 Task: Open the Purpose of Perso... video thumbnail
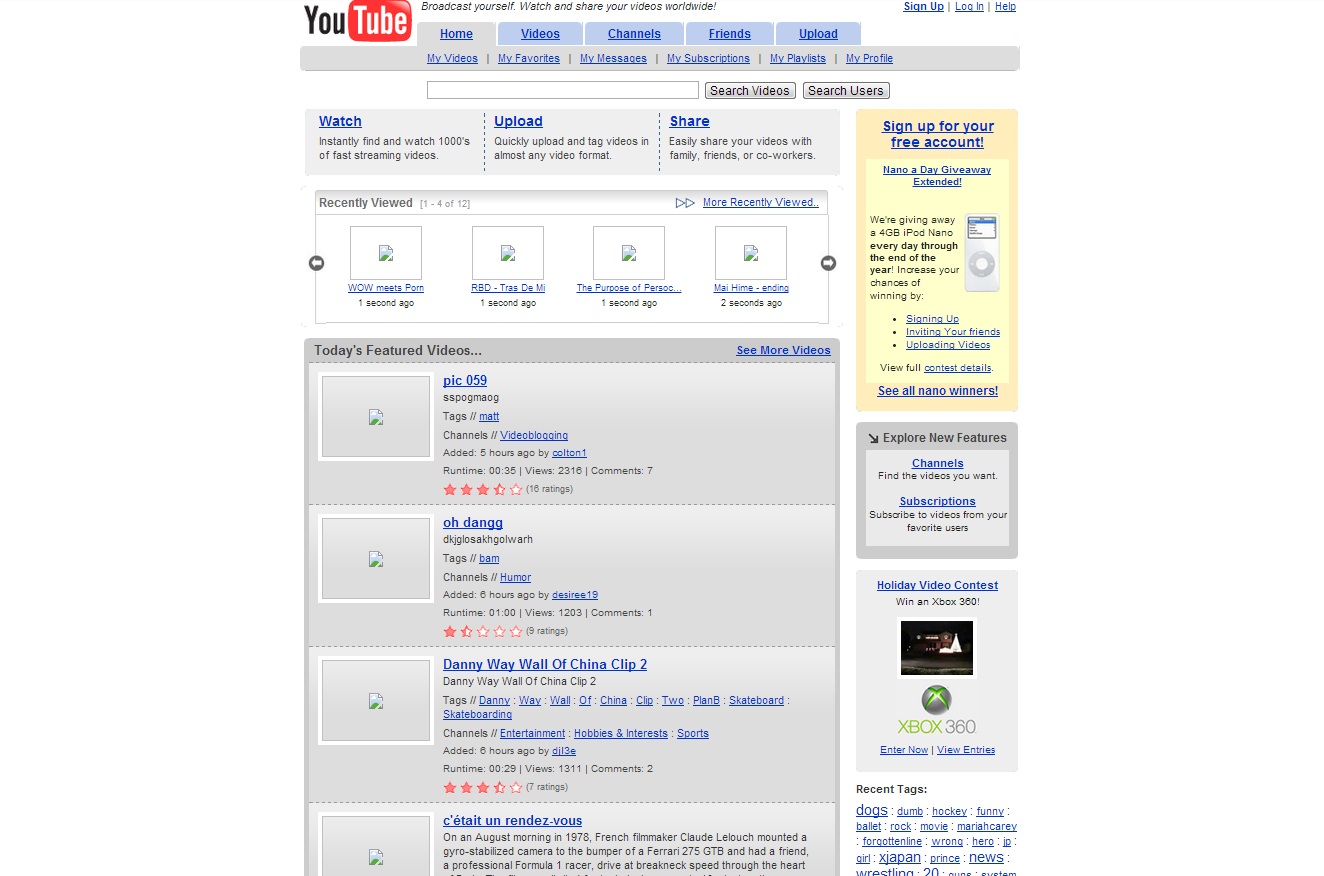[629, 253]
